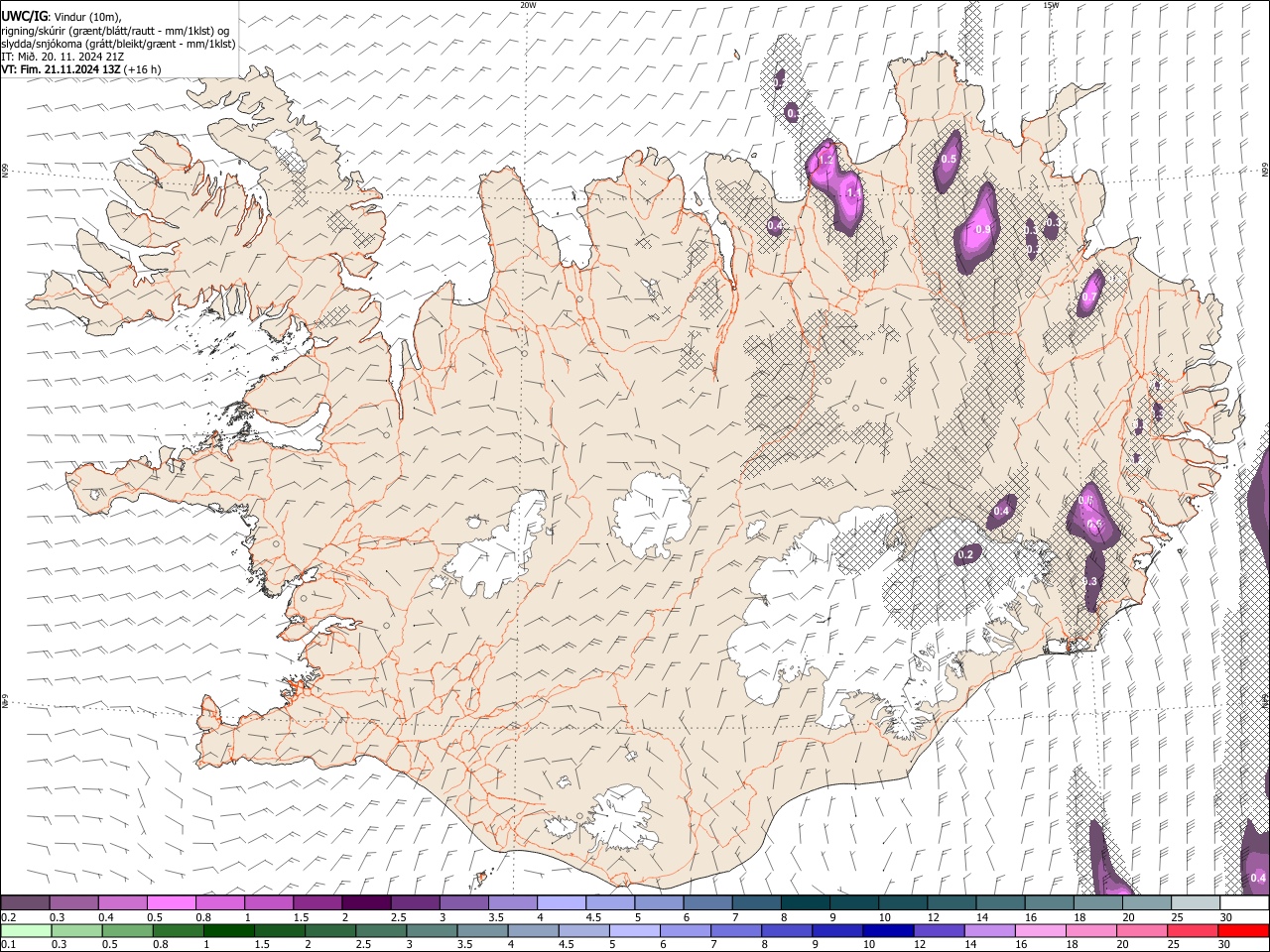This screenshot has width=1270, height=952.
Task: Click the '1.2' snowfall value on the map
Action: tap(825, 160)
